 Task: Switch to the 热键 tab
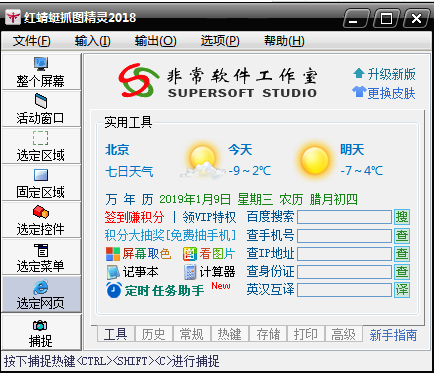coord(229,334)
